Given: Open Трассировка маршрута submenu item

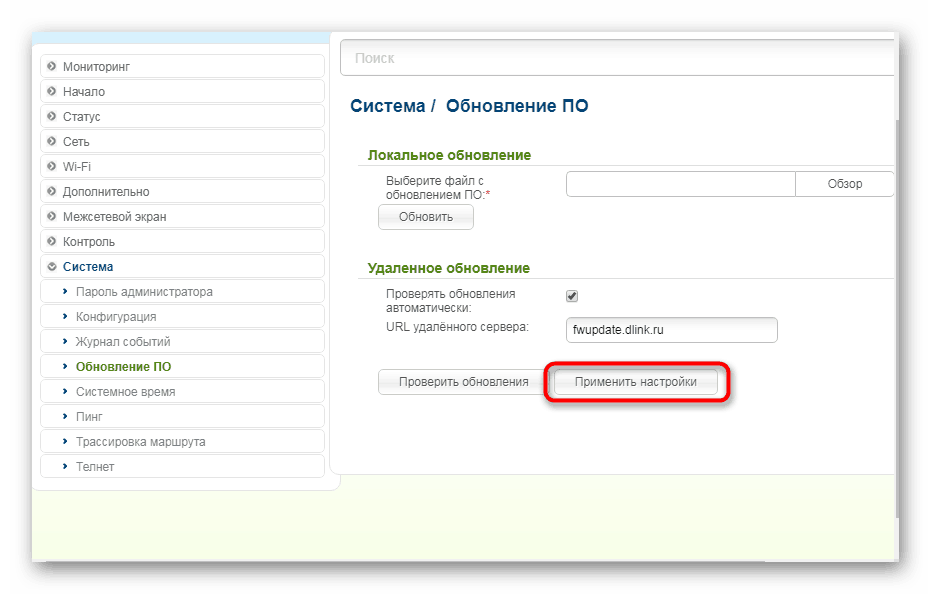Looking at the screenshot, I should point(182,441).
